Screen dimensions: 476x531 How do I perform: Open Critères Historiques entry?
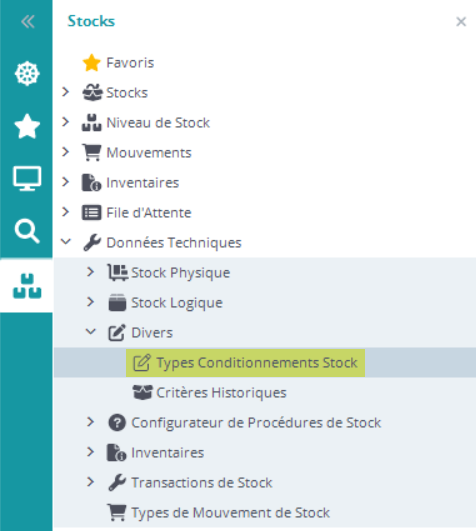tap(221, 393)
